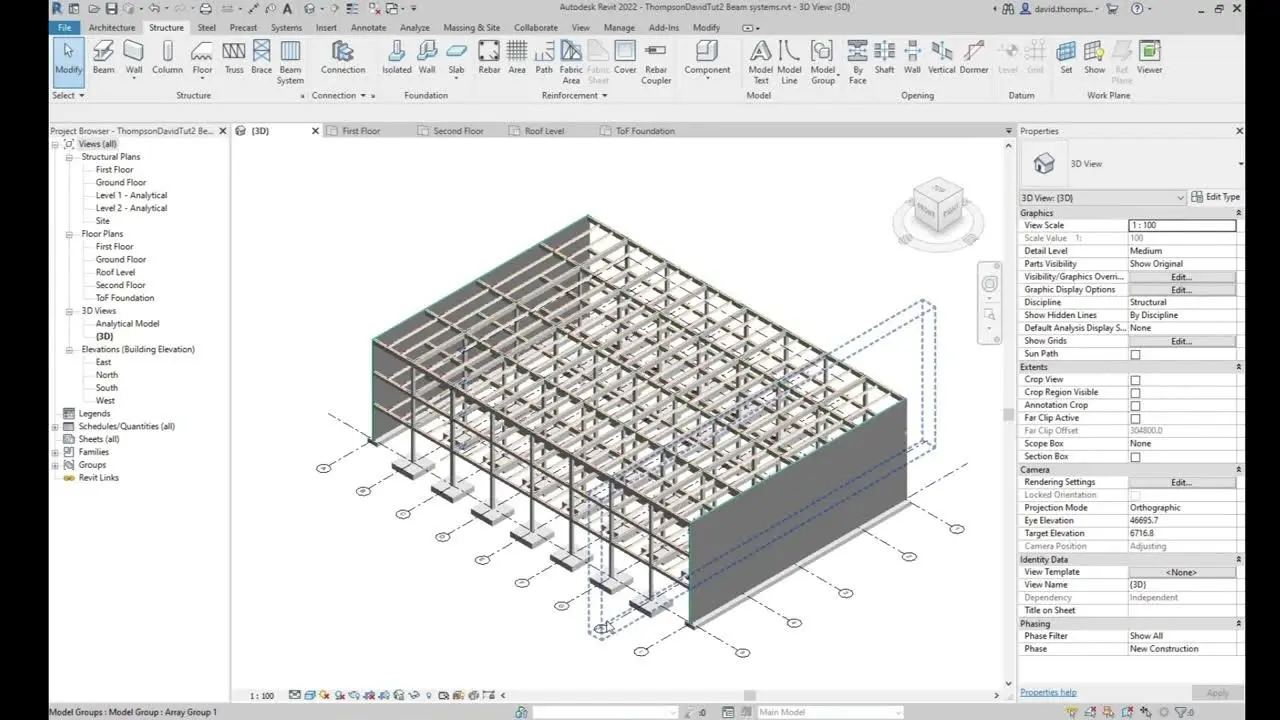Toggle the Crop View checkbox
Image resolution: width=1280 pixels, height=720 pixels.
(x=1135, y=380)
